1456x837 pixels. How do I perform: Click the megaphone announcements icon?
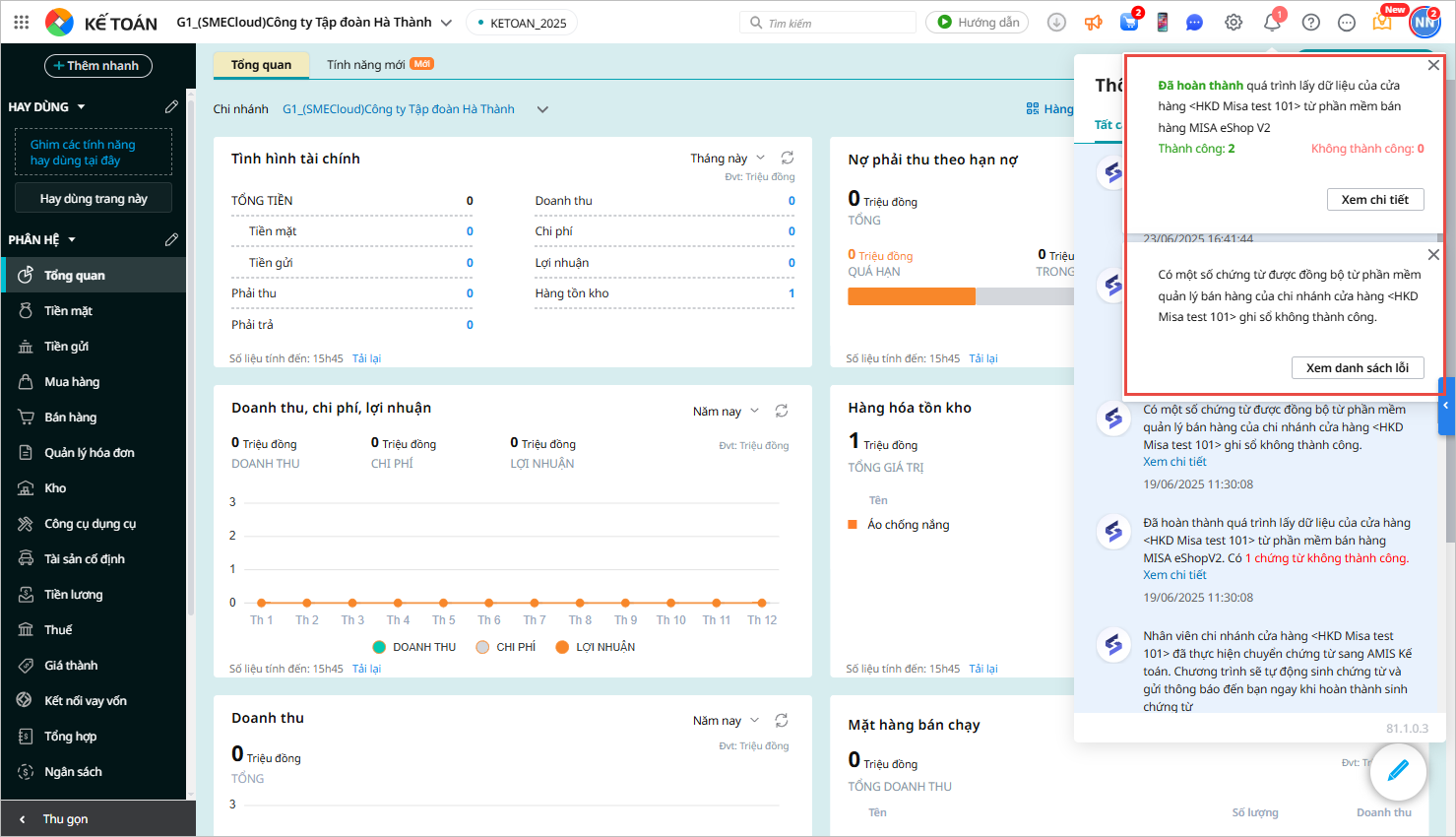coord(1093,23)
